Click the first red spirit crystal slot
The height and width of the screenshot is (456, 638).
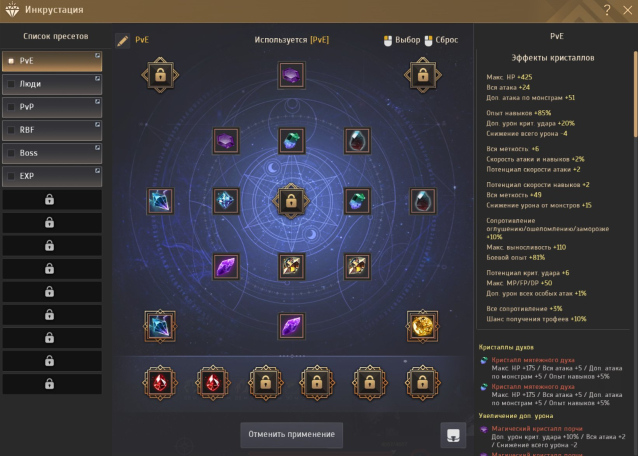coord(160,383)
